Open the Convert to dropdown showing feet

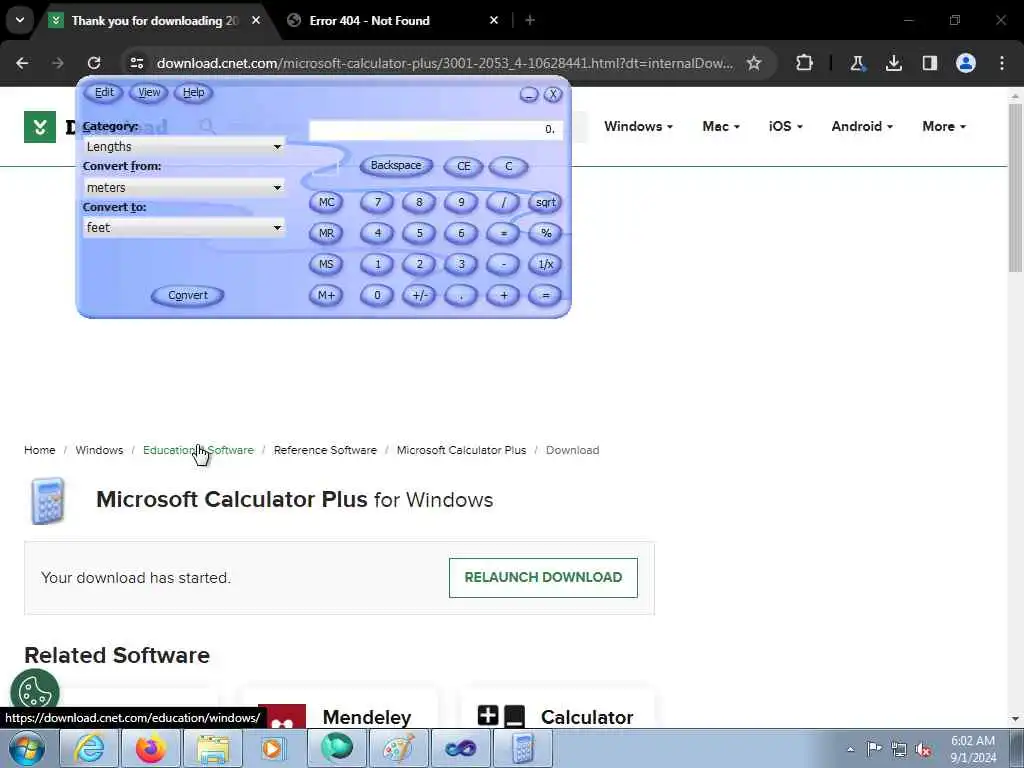click(x=184, y=227)
